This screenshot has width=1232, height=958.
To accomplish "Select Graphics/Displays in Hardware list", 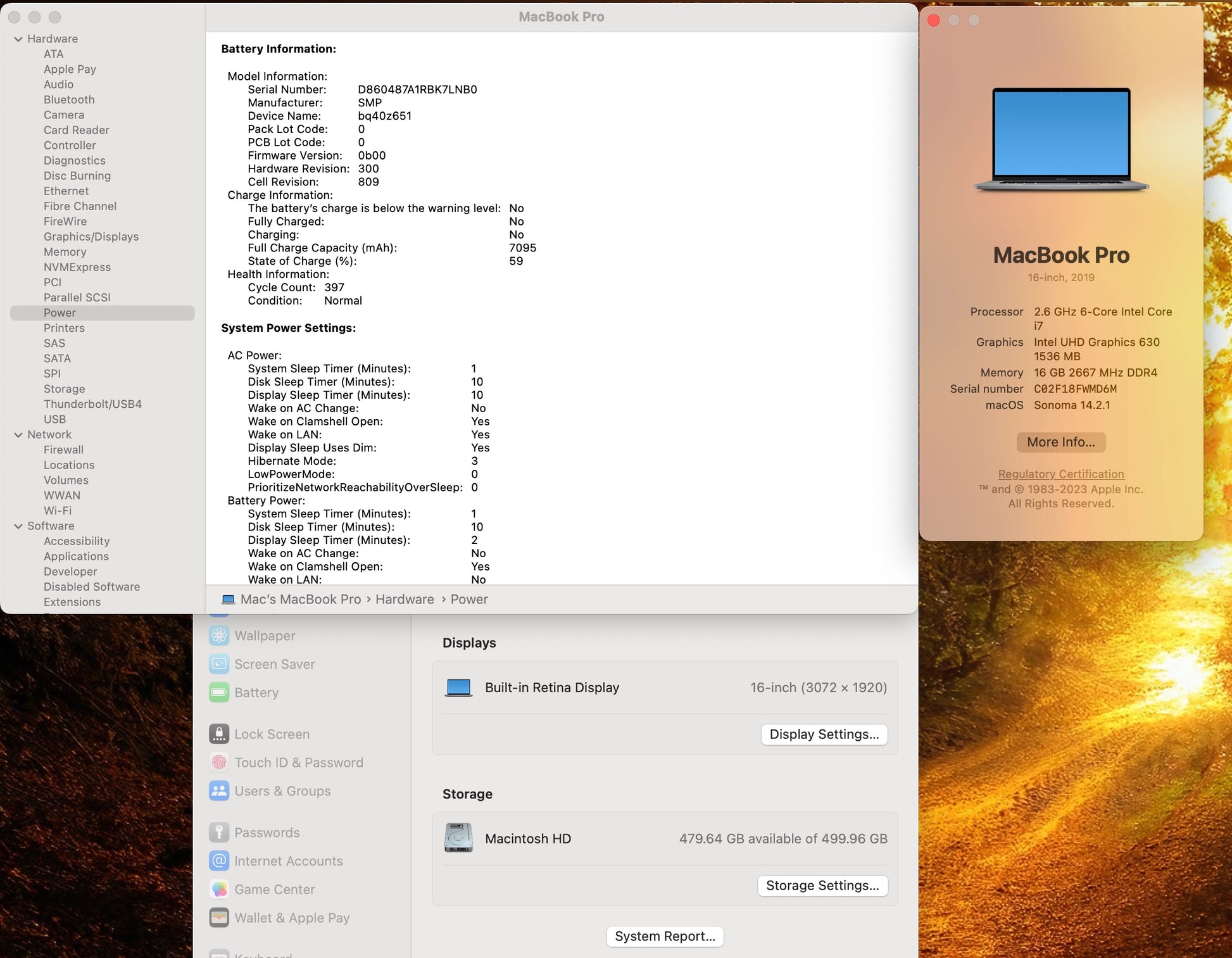I will [91, 237].
